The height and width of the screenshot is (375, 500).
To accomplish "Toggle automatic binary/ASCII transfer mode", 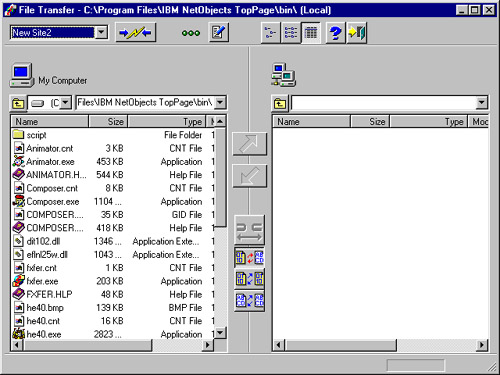I will pos(249,257).
